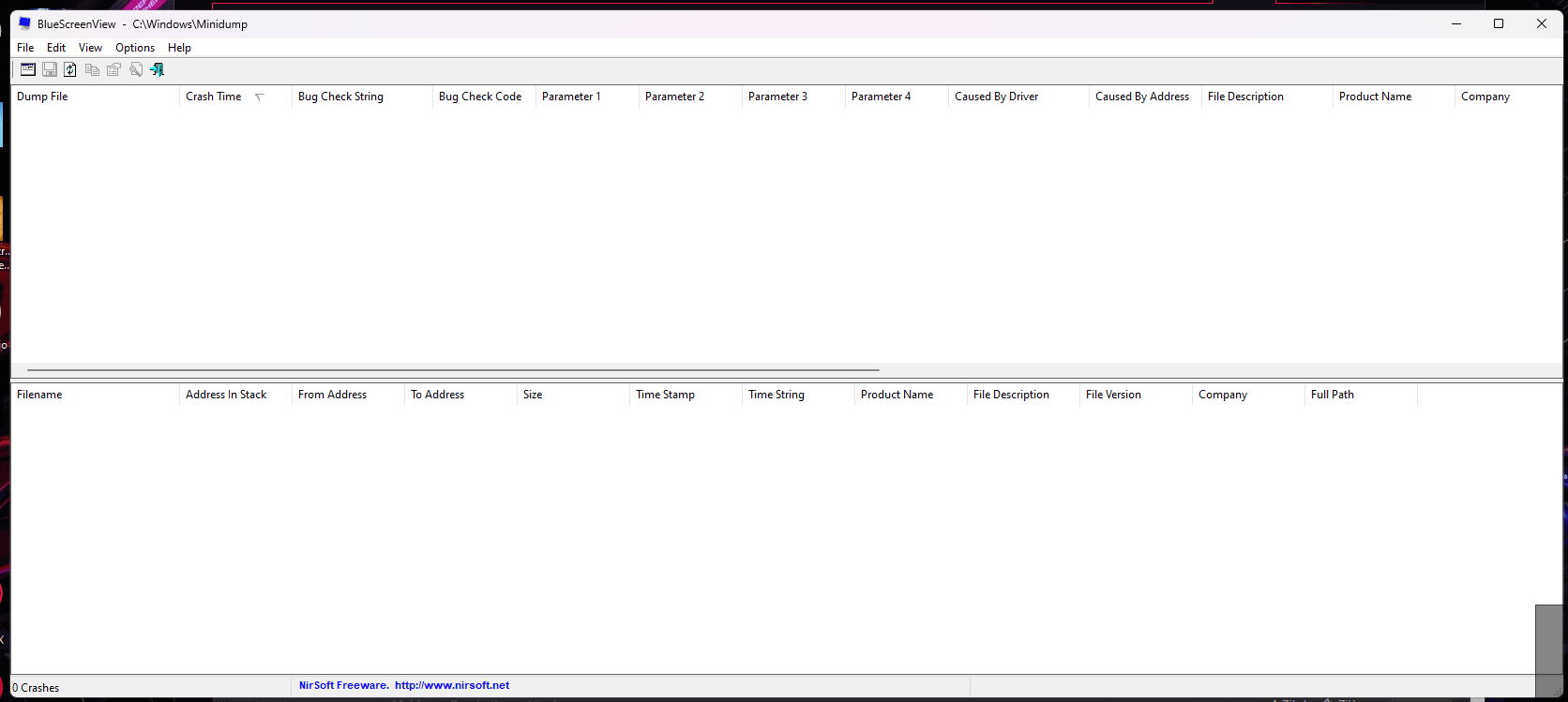Close the BlueScreenView window
Viewport: 1568px width, 702px height.
point(1542,23)
